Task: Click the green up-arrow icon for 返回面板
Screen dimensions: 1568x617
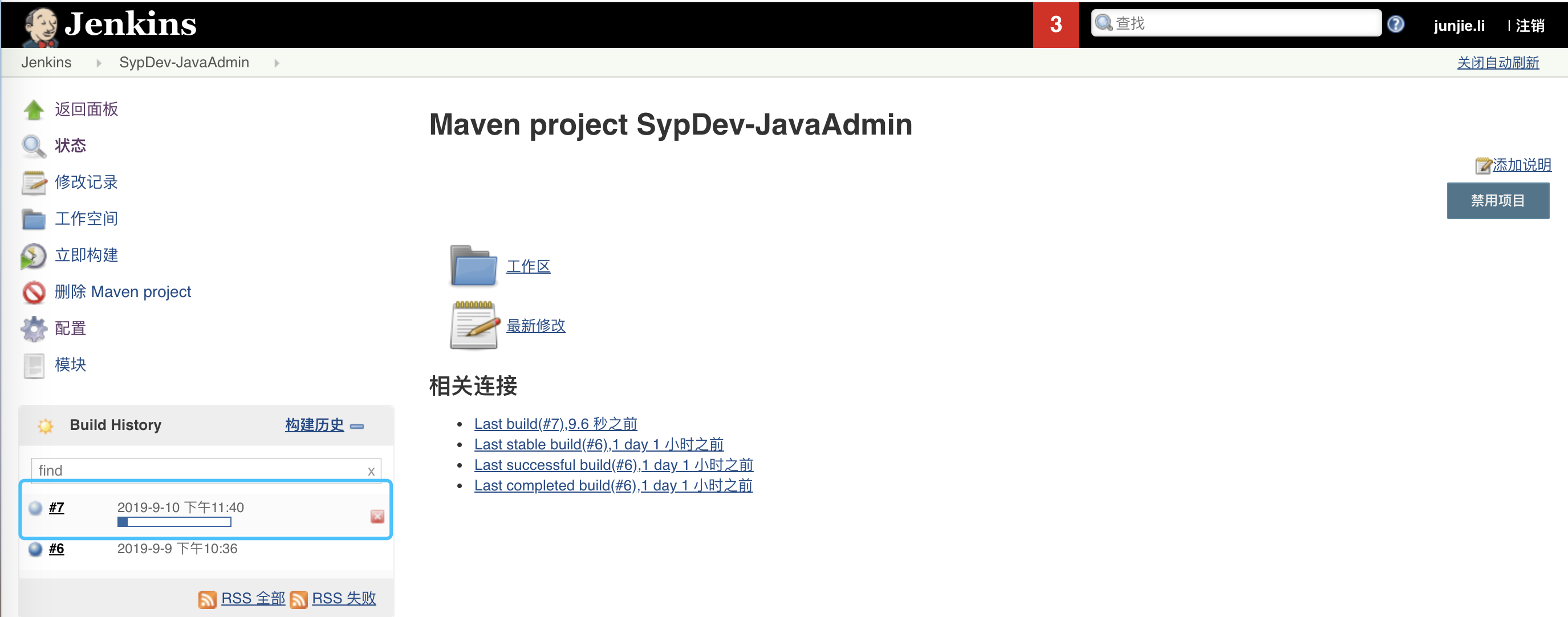Action: coord(34,110)
